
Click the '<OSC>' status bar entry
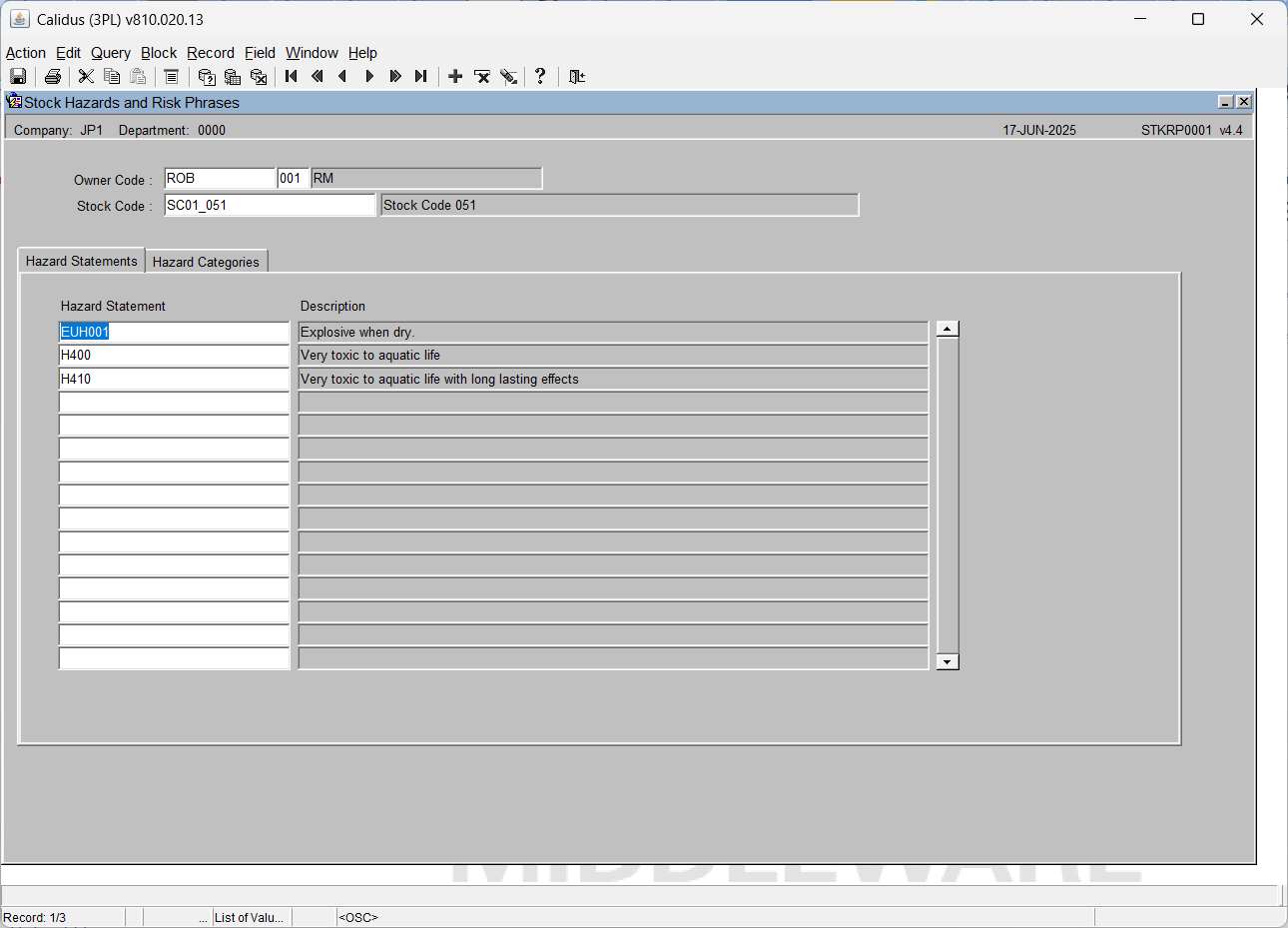pos(358,917)
